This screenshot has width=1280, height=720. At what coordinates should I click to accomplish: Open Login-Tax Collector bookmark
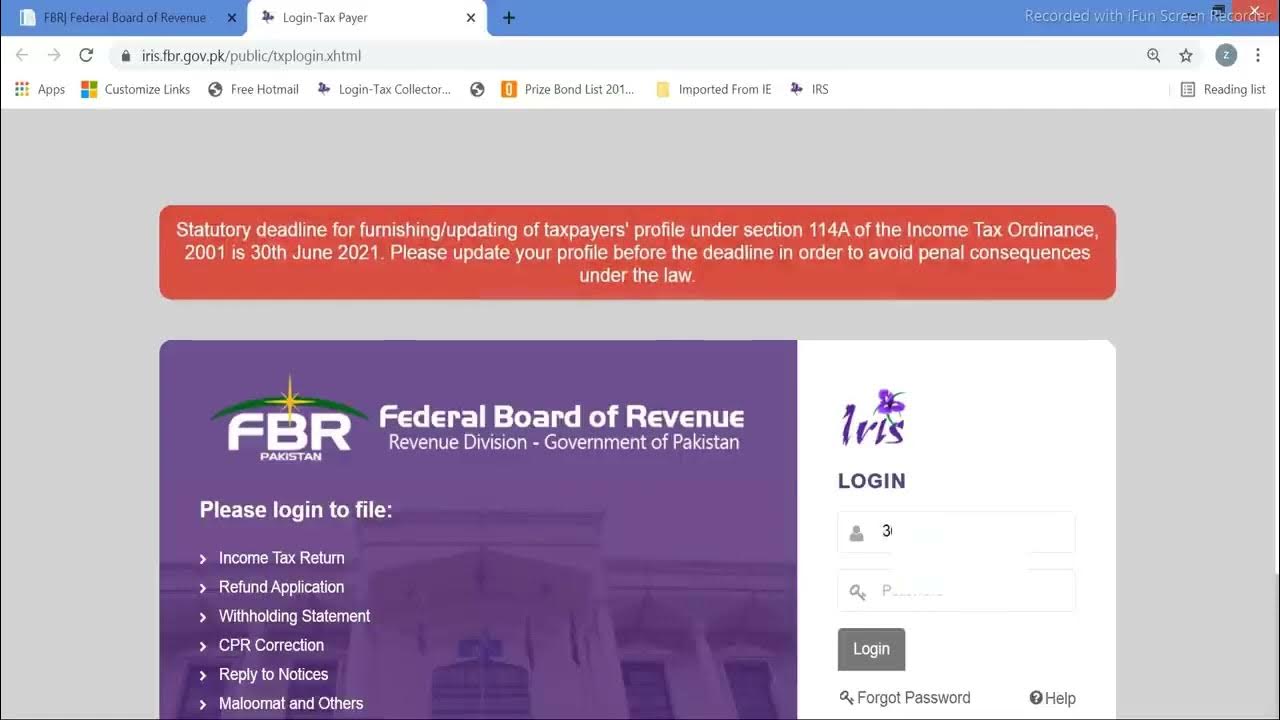(x=383, y=89)
